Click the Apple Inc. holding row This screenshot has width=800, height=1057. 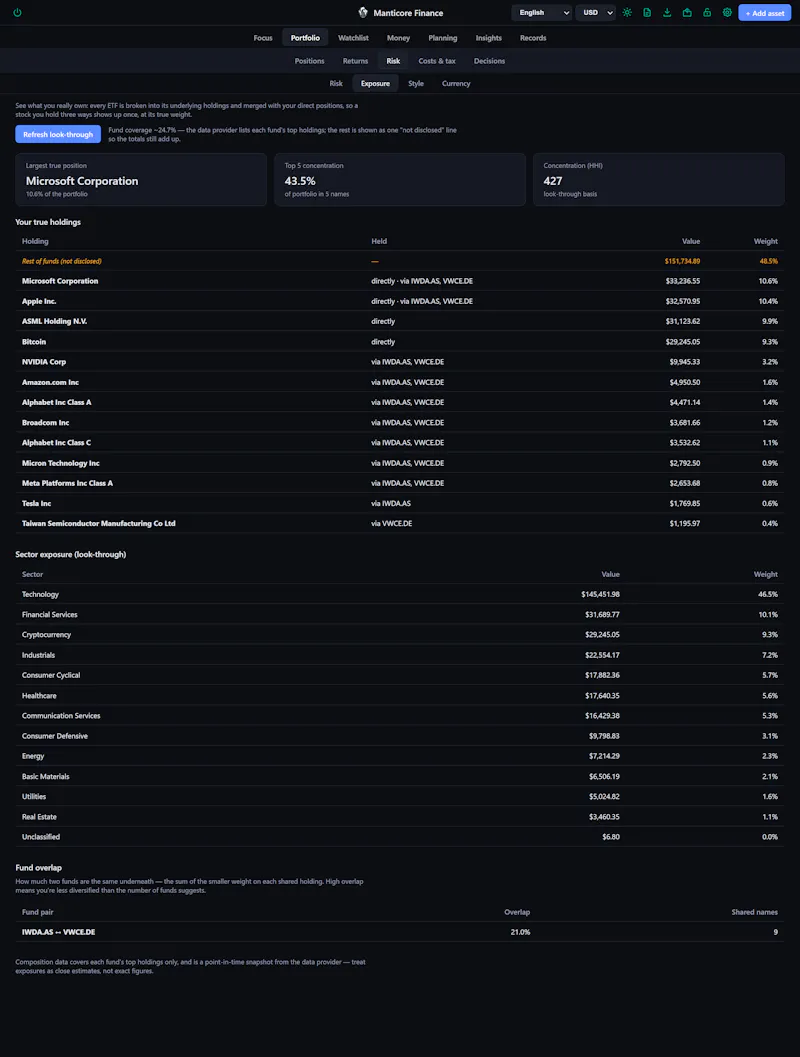coord(400,301)
